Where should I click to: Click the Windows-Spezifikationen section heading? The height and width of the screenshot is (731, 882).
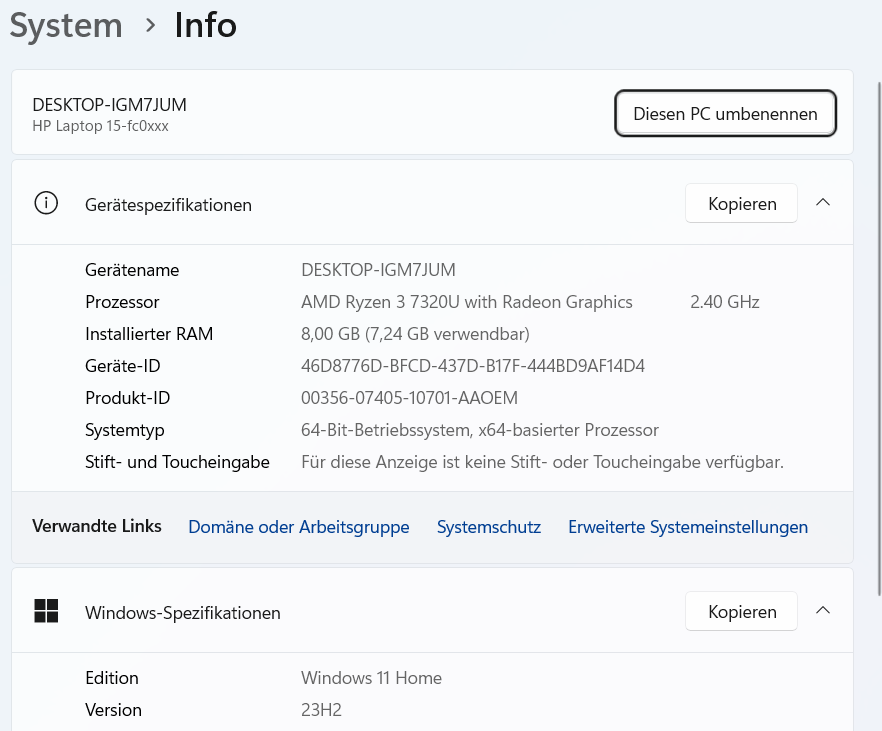coord(183,612)
